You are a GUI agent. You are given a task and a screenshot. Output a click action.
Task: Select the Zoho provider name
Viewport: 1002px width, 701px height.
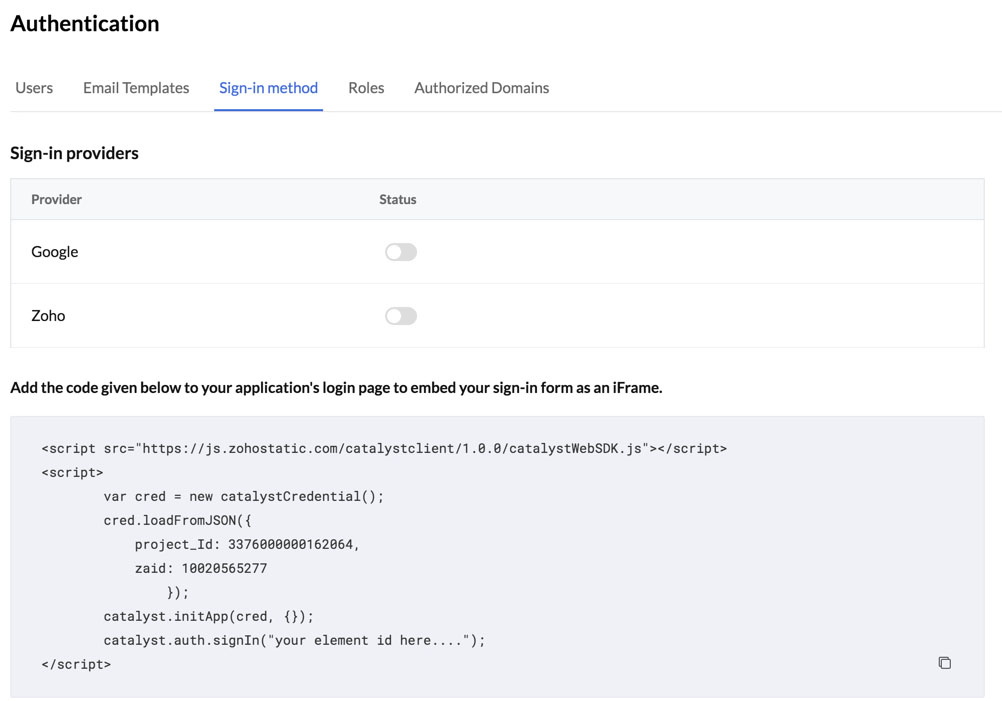pyautogui.click(x=48, y=316)
